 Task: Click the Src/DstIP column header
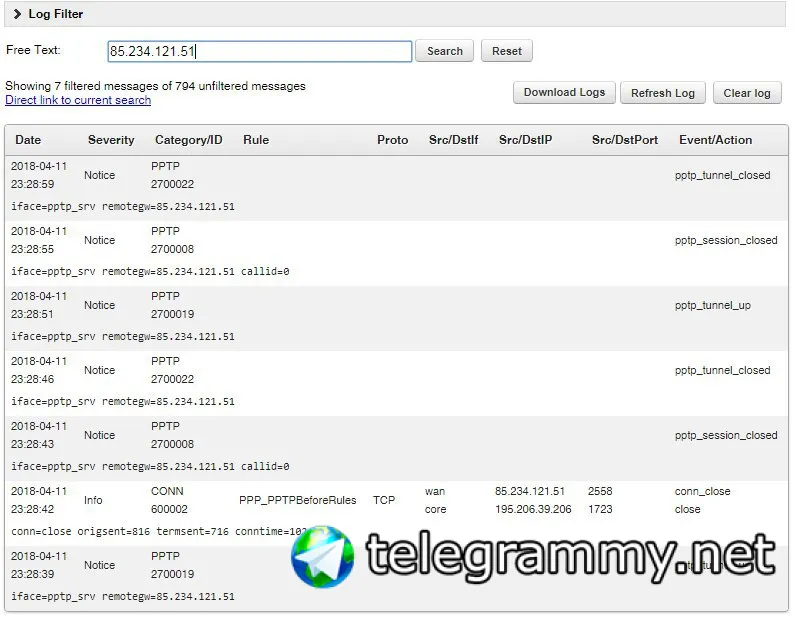click(x=525, y=140)
